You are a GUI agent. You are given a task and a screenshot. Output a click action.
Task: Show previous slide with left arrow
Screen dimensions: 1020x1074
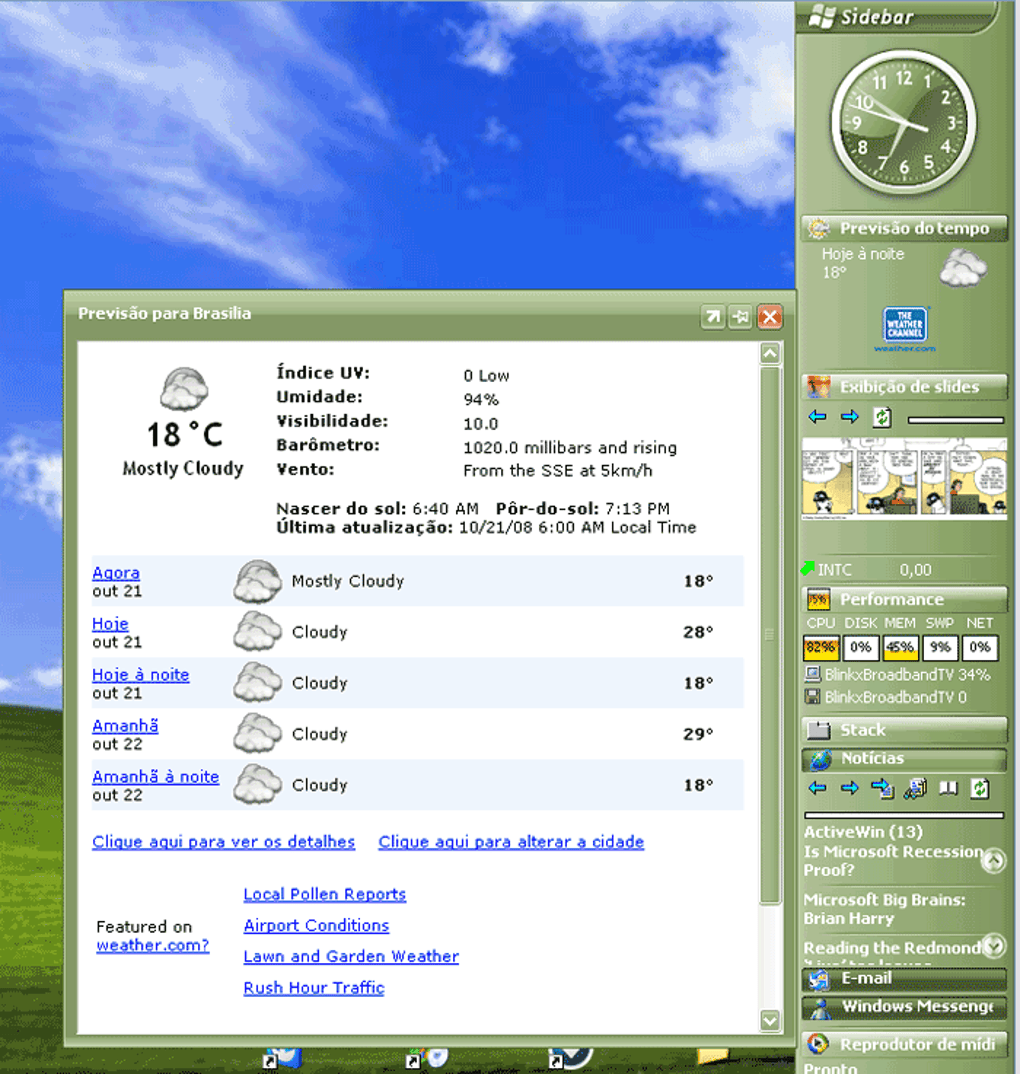tap(817, 416)
